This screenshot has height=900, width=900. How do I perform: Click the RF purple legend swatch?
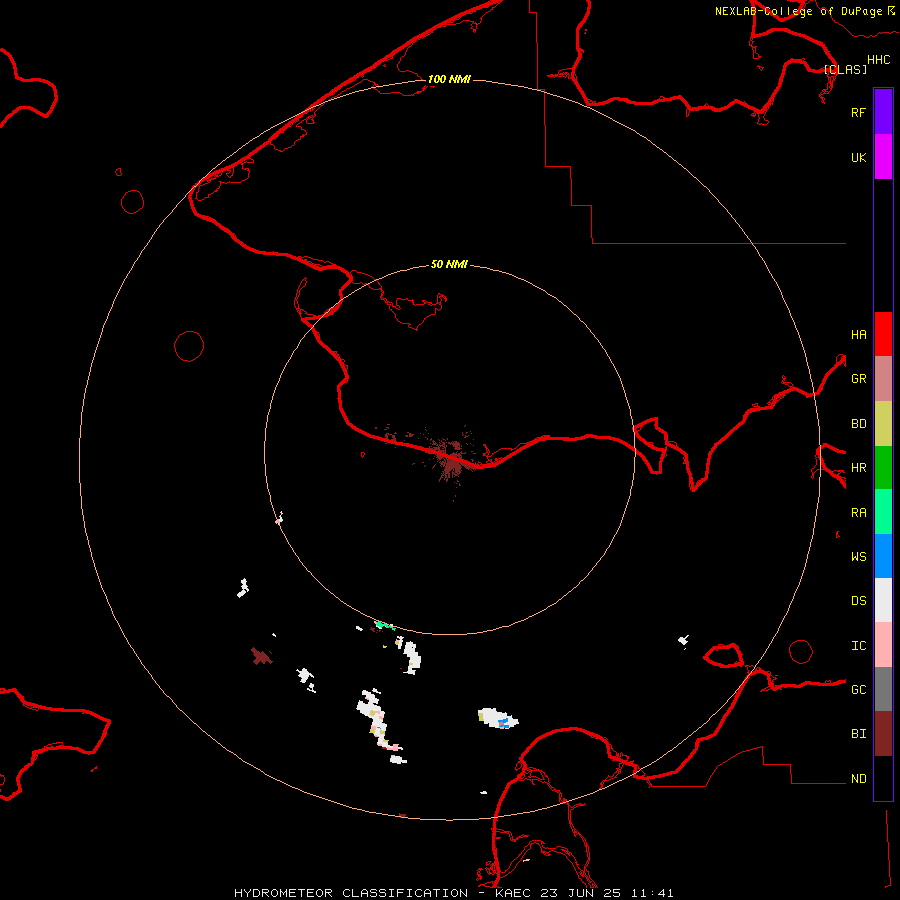(883, 112)
